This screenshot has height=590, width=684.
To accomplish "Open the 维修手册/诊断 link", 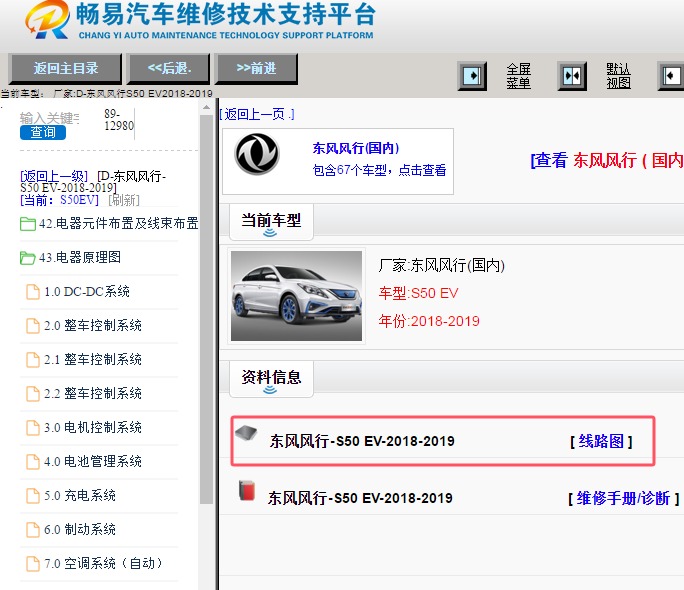I will coord(623,498).
